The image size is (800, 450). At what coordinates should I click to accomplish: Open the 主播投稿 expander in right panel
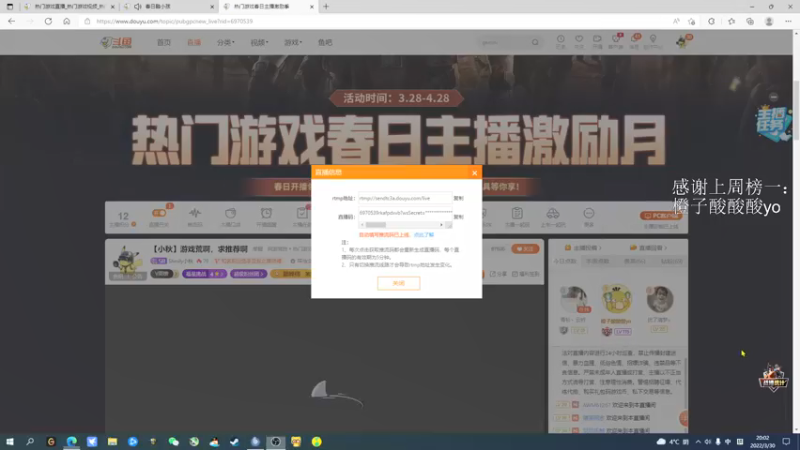(x=583, y=247)
